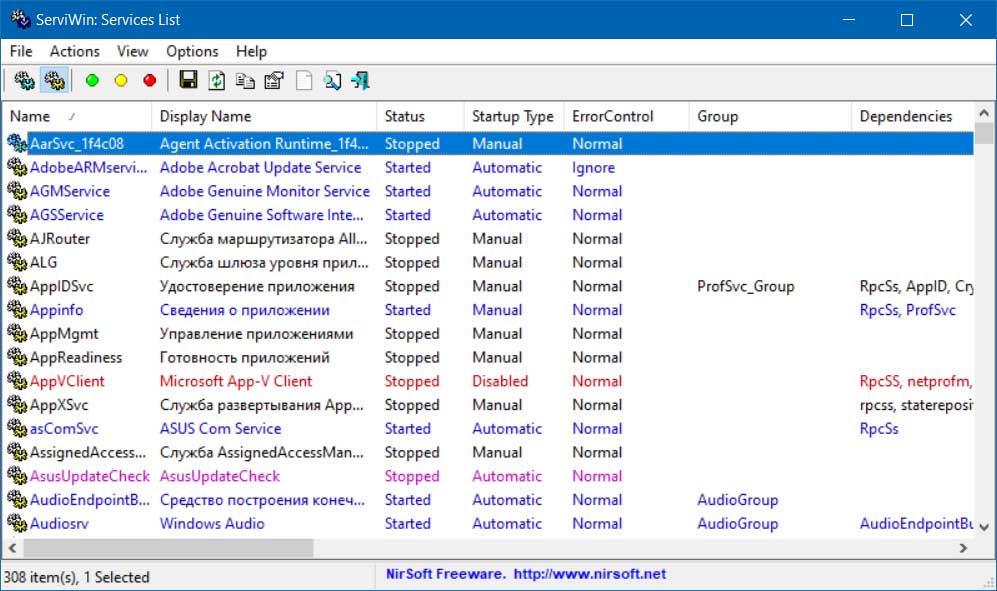This screenshot has width=997, height=591.
Task: Sort by the Status column header
Action: coord(420,116)
